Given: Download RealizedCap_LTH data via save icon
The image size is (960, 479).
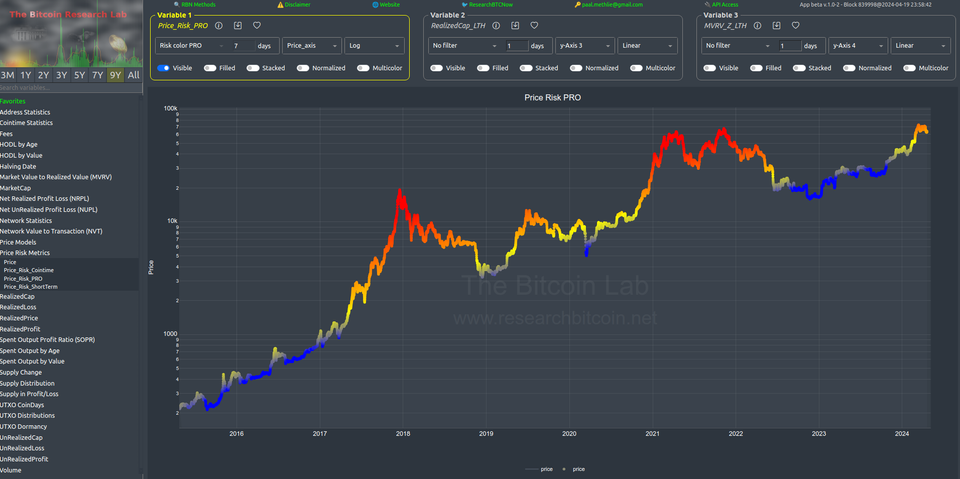Looking at the screenshot, I should [515, 26].
